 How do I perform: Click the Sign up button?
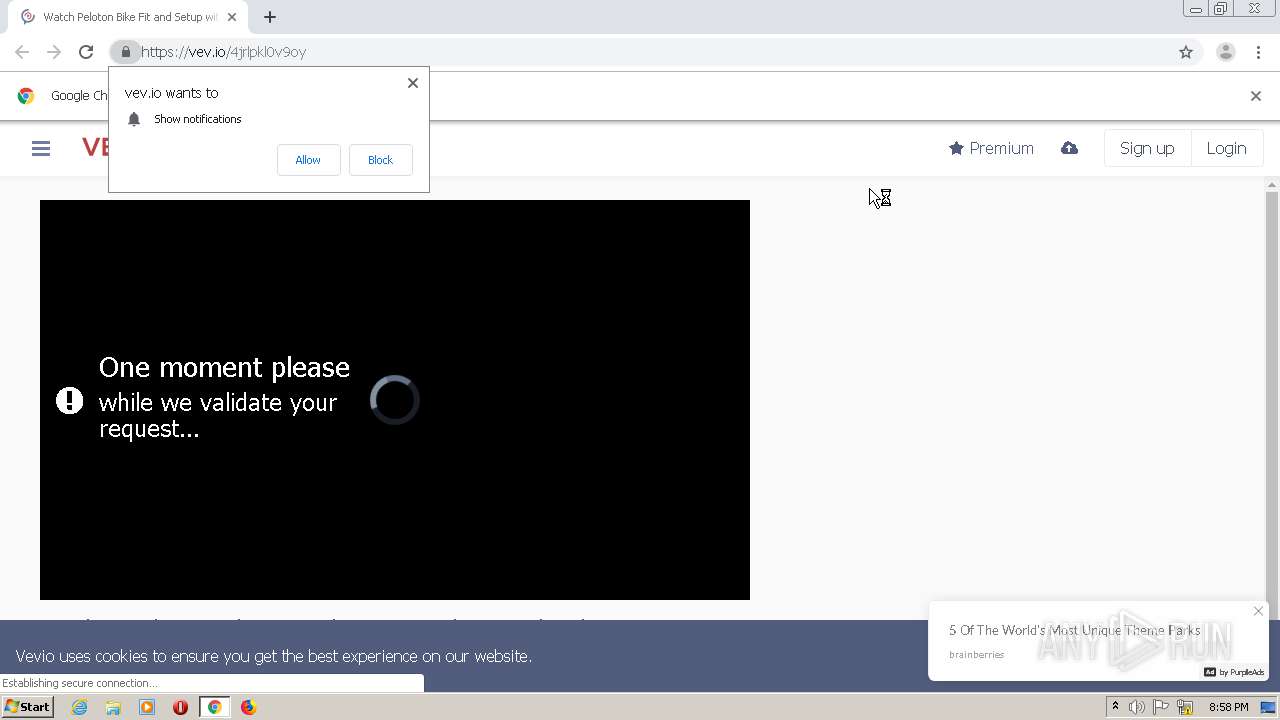click(x=1147, y=148)
